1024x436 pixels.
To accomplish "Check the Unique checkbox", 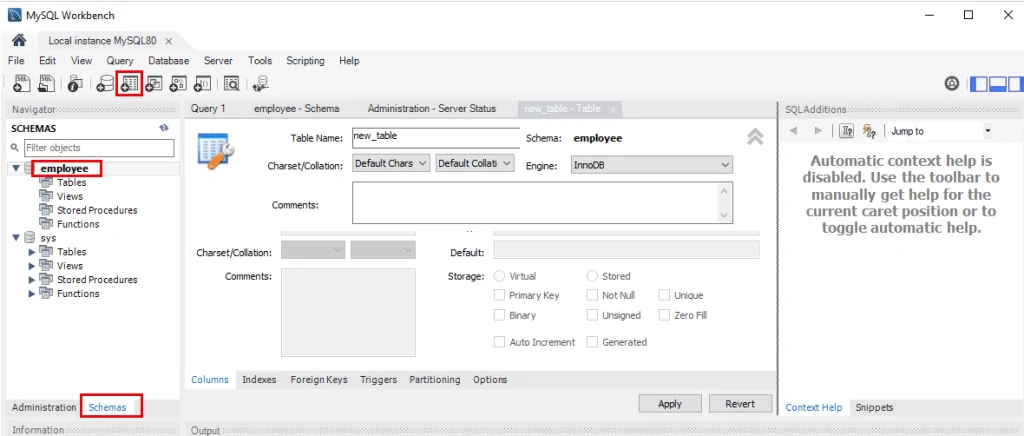I will [664, 295].
